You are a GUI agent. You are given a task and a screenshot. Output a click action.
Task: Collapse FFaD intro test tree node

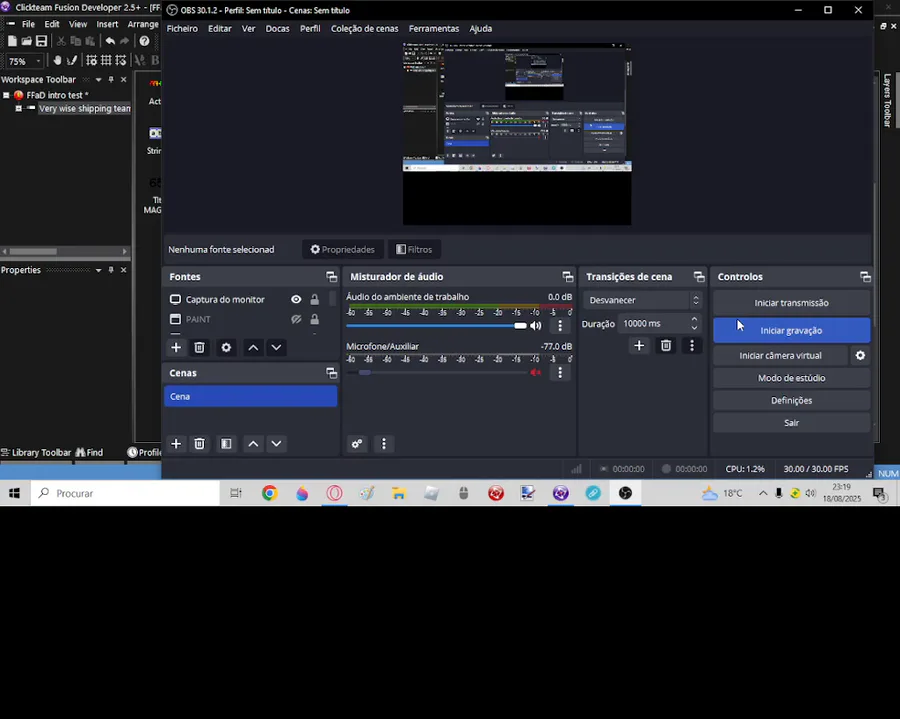click(x=6, y=95)
